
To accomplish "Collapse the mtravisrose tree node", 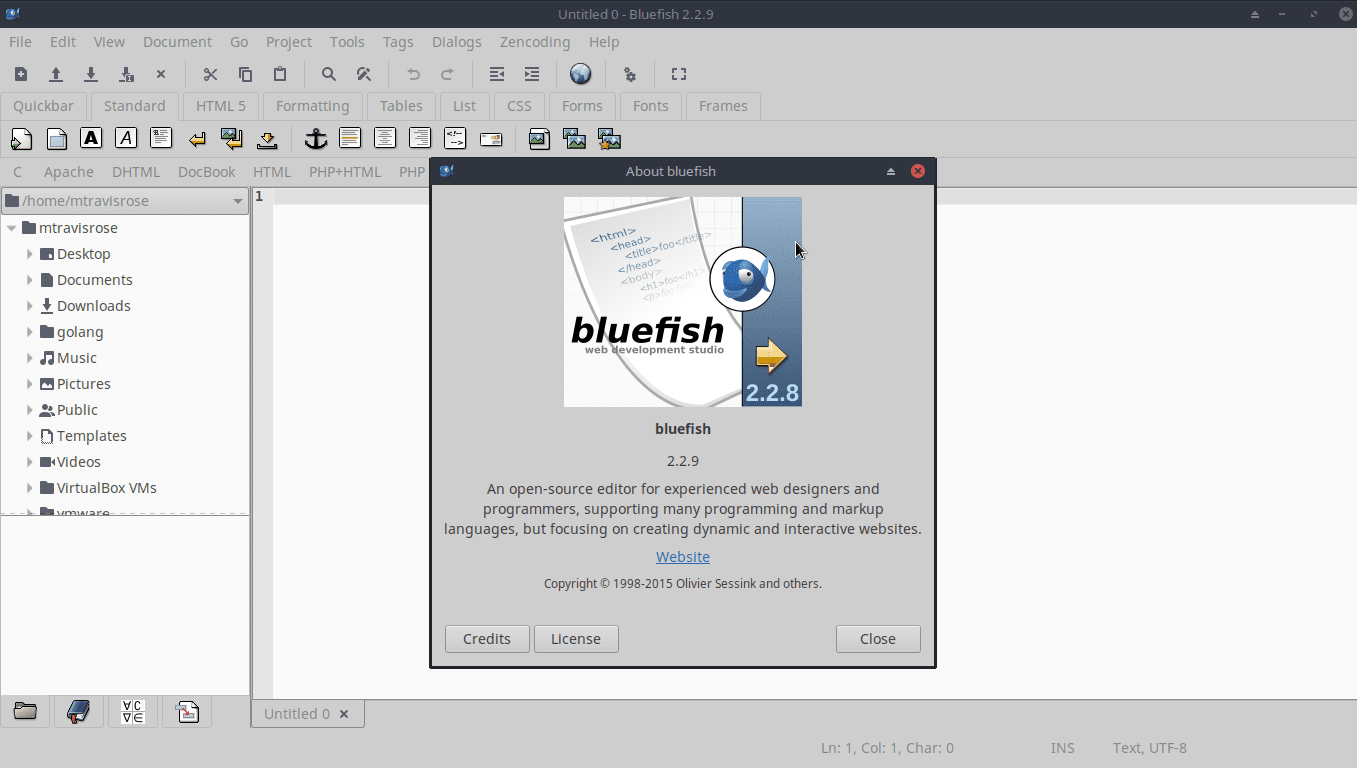I will (x=12, y=228).
